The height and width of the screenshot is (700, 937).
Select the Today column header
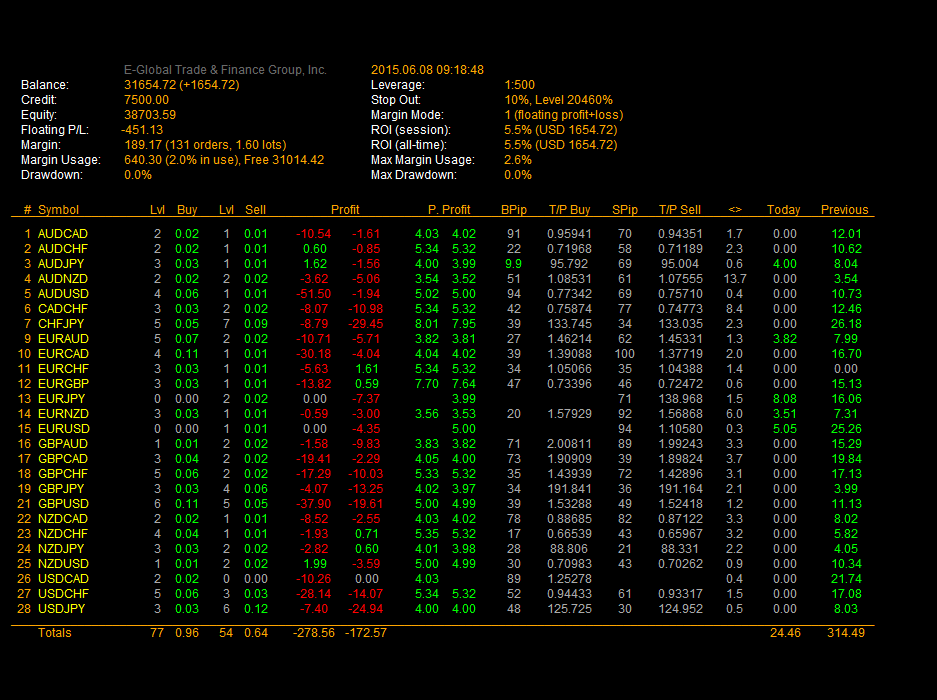pos(783,210)
